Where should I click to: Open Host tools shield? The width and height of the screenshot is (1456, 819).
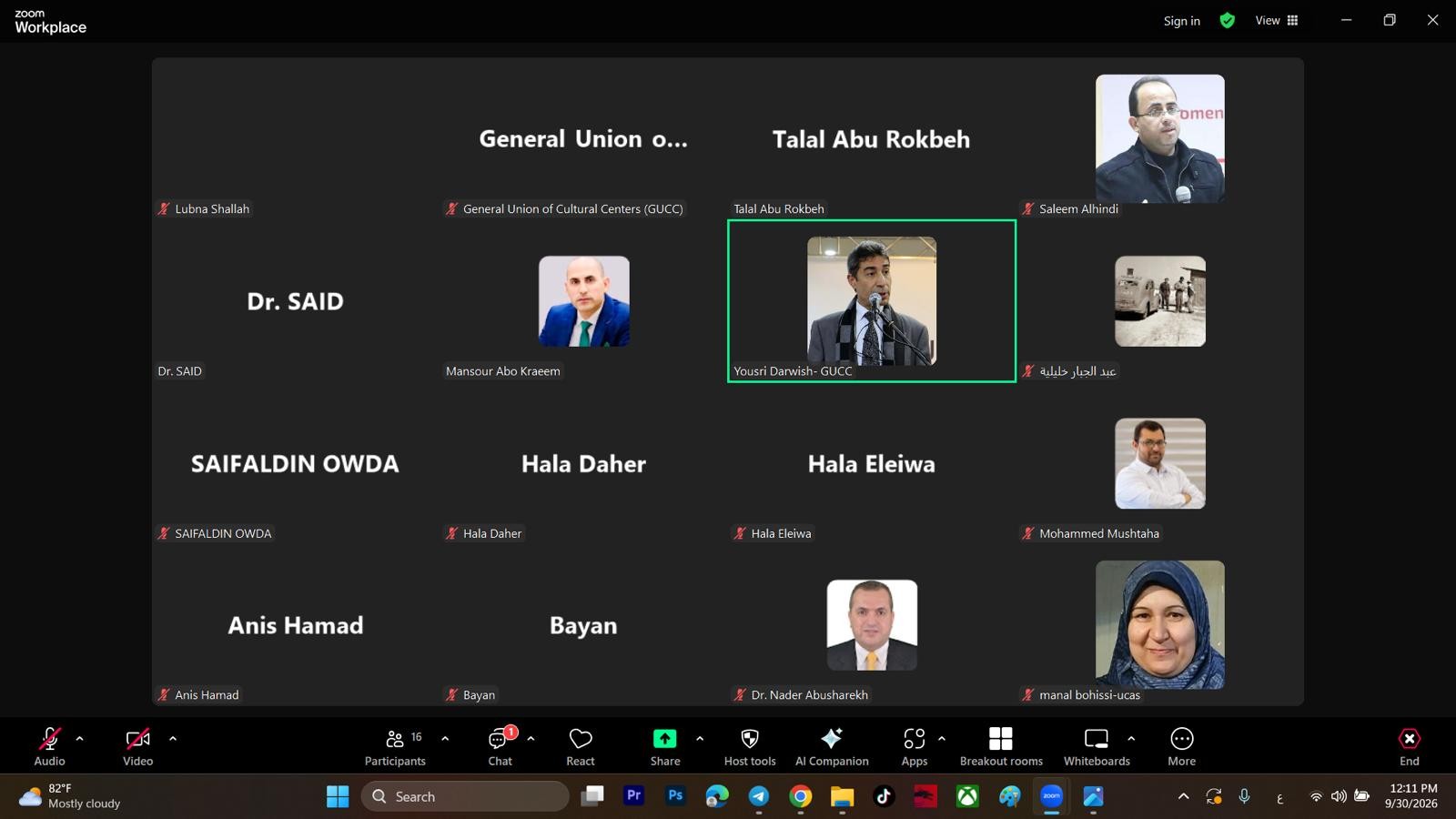[750, 746]
